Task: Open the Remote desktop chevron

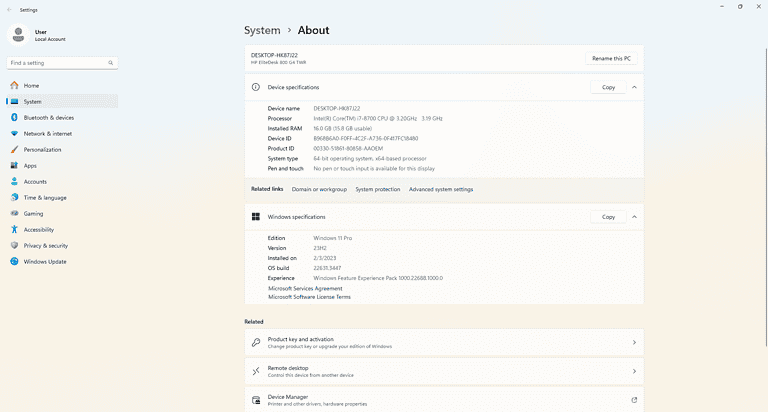Action: click(x=634, y=371)
